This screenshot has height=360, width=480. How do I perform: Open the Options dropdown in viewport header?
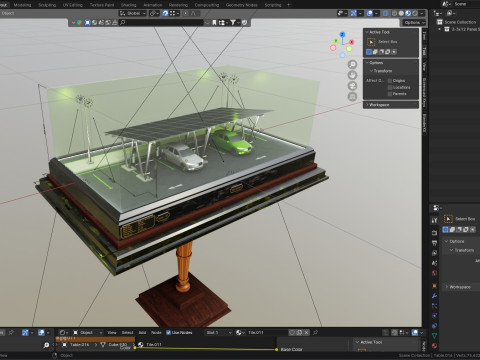[414, 22]
